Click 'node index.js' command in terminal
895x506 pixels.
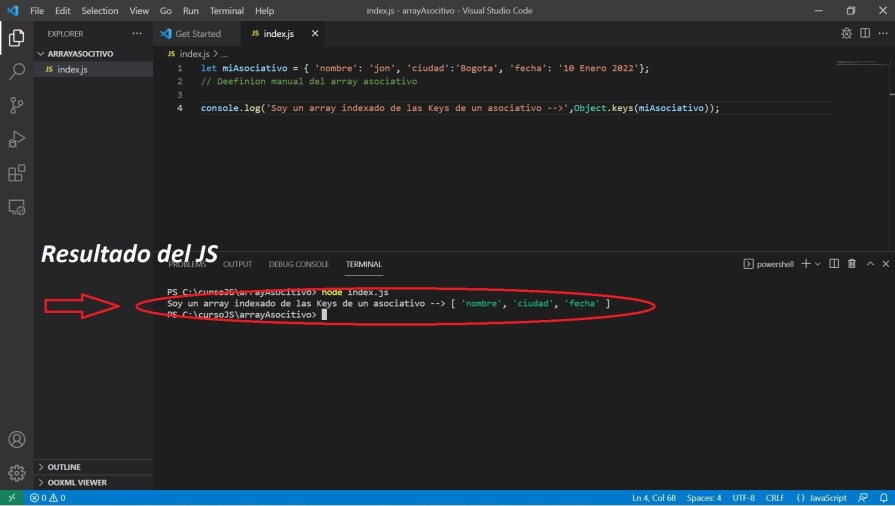tap(355, 292)
